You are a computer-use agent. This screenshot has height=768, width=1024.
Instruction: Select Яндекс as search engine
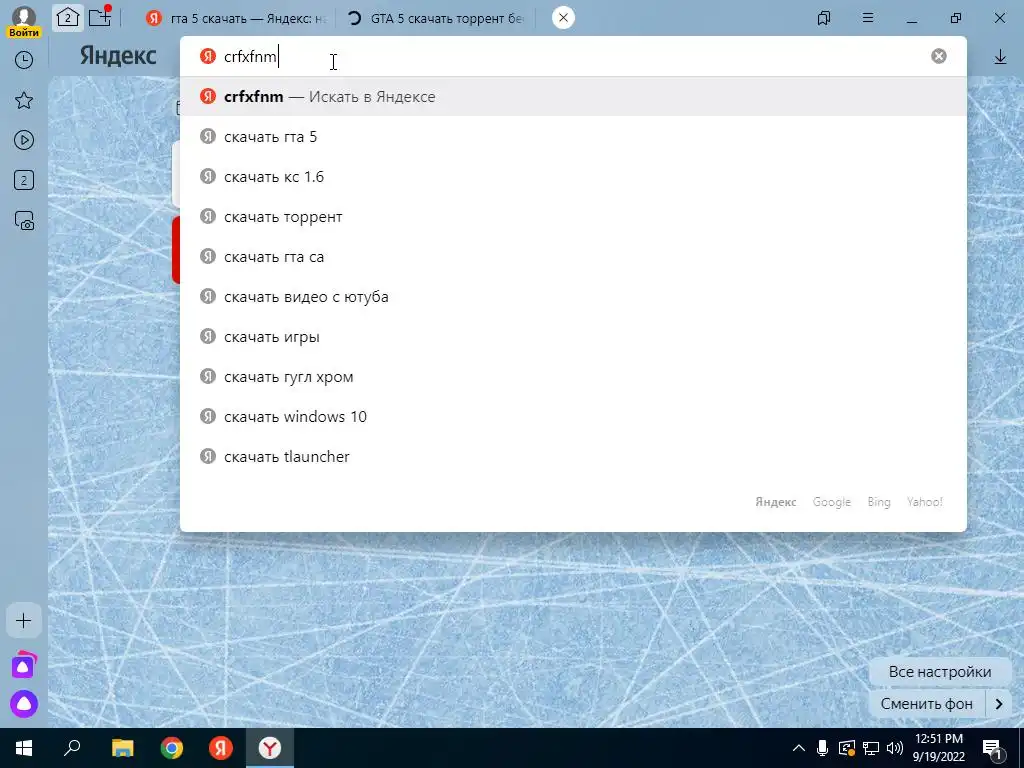(776, 502)
